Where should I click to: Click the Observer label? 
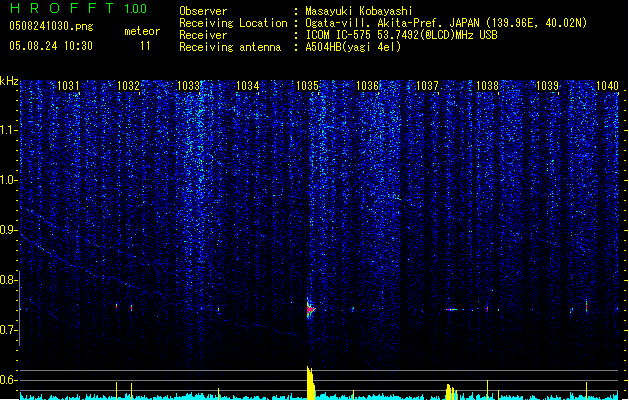[x=203, y=11]
